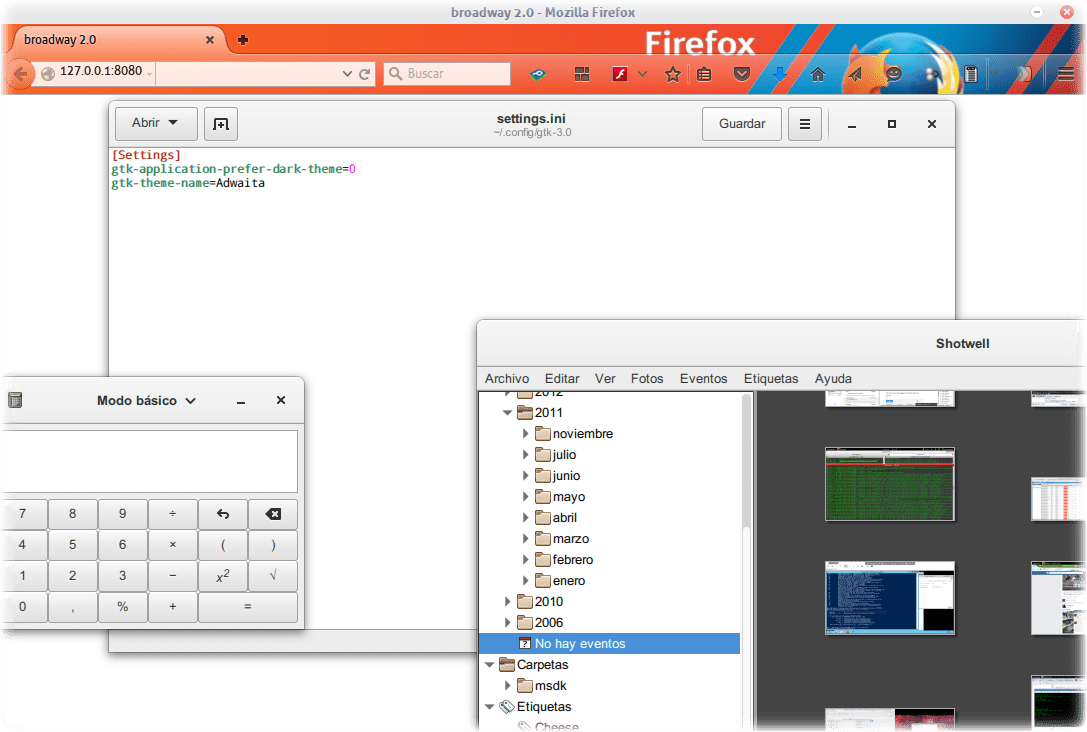Minimize the settings.ini gedit window

[x=852, y=124]
